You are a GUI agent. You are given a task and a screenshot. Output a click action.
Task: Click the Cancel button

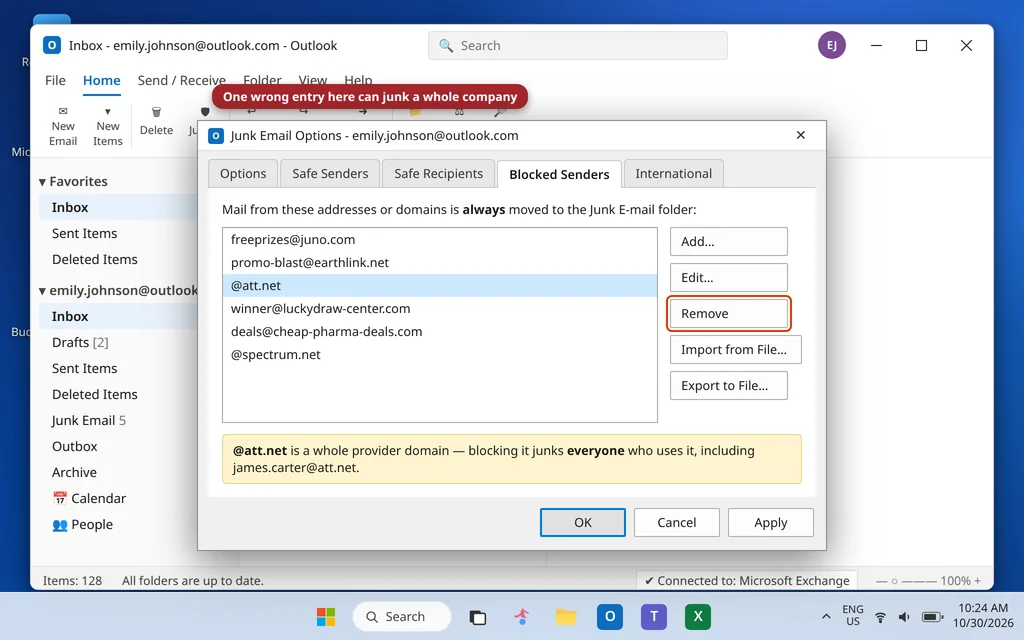[x=677, y=522]
